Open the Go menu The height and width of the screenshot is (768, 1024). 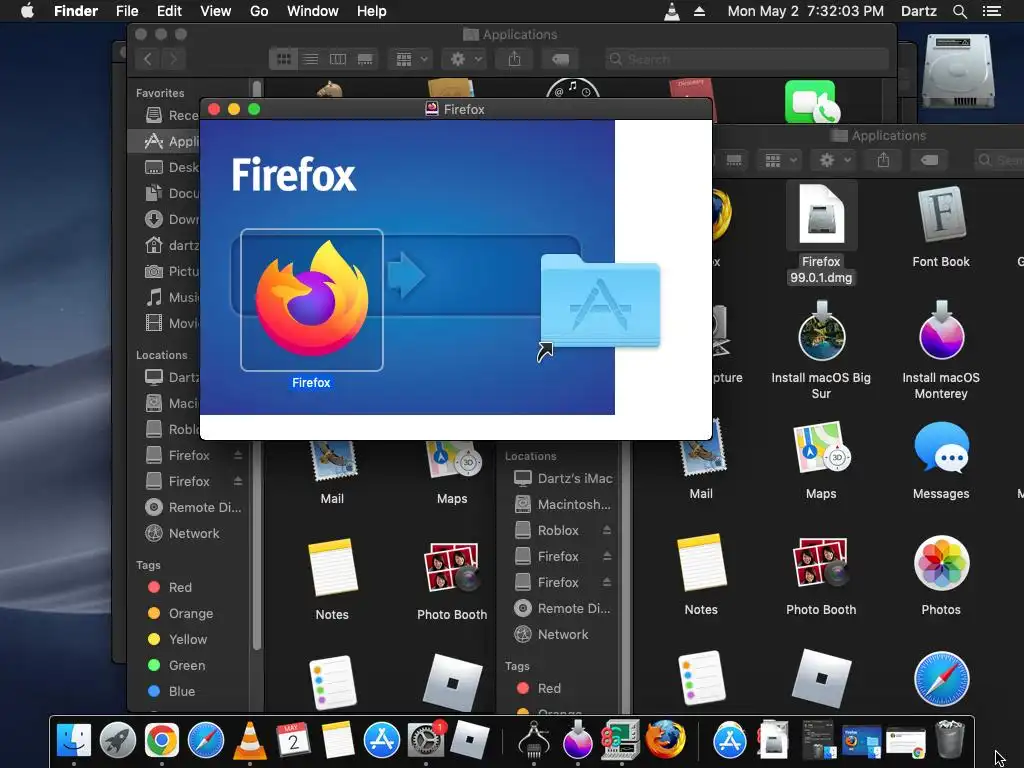(259, 11)
